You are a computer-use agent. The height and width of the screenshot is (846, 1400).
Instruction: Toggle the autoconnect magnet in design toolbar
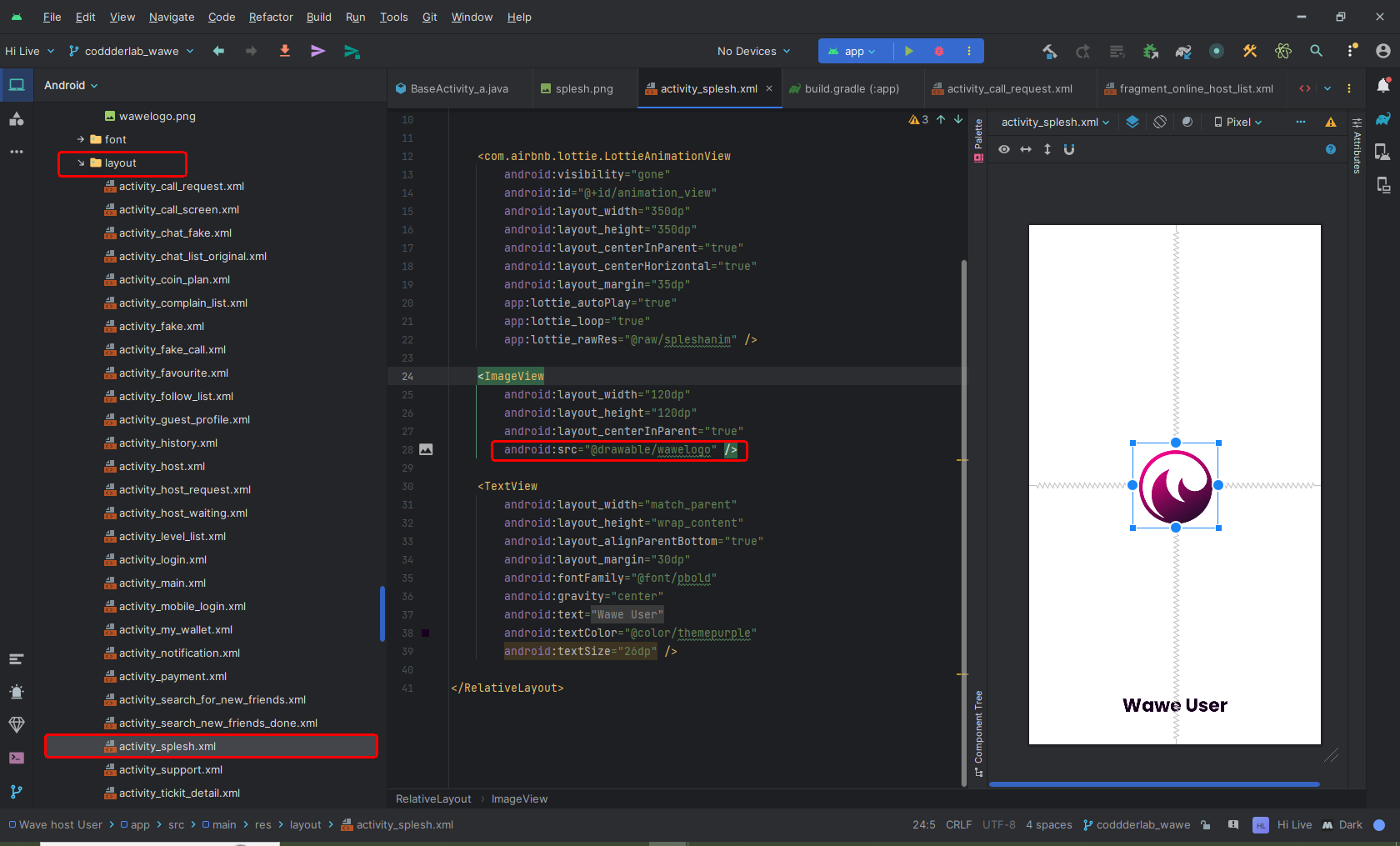(x=1069, y=149)
